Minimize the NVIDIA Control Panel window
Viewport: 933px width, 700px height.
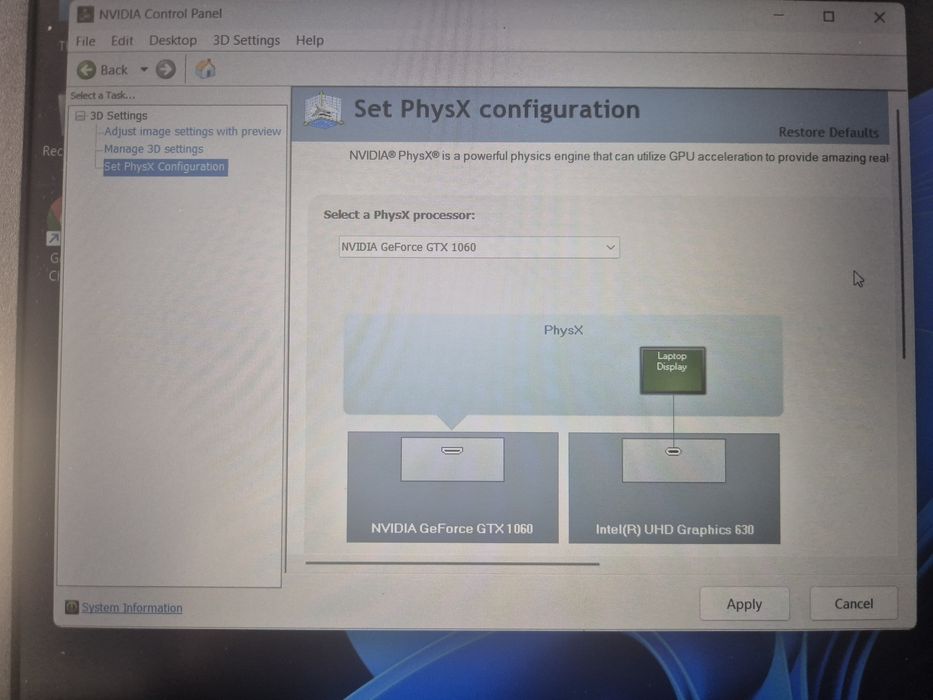point(778,16)
